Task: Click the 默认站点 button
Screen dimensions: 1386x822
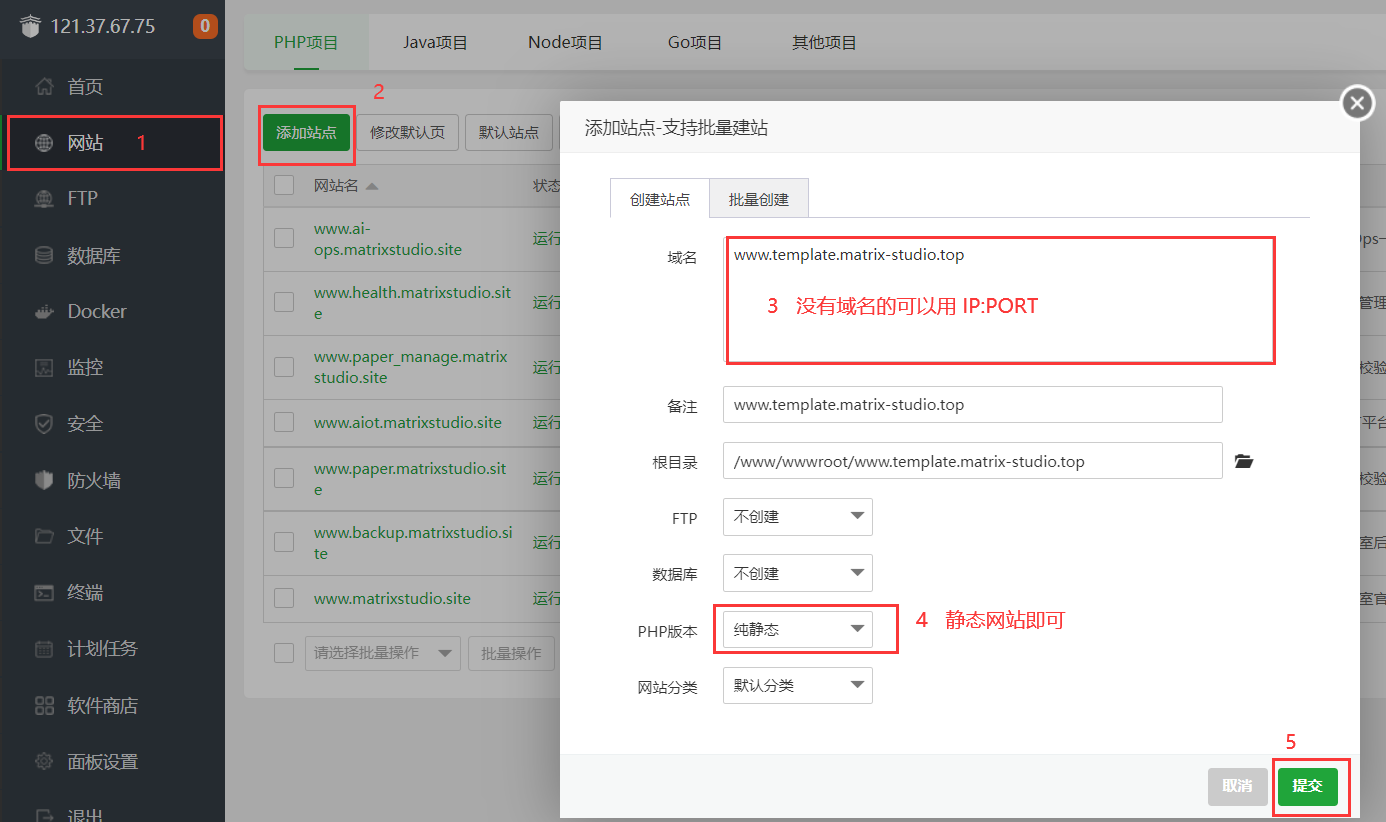Action: tap(509, 132)
